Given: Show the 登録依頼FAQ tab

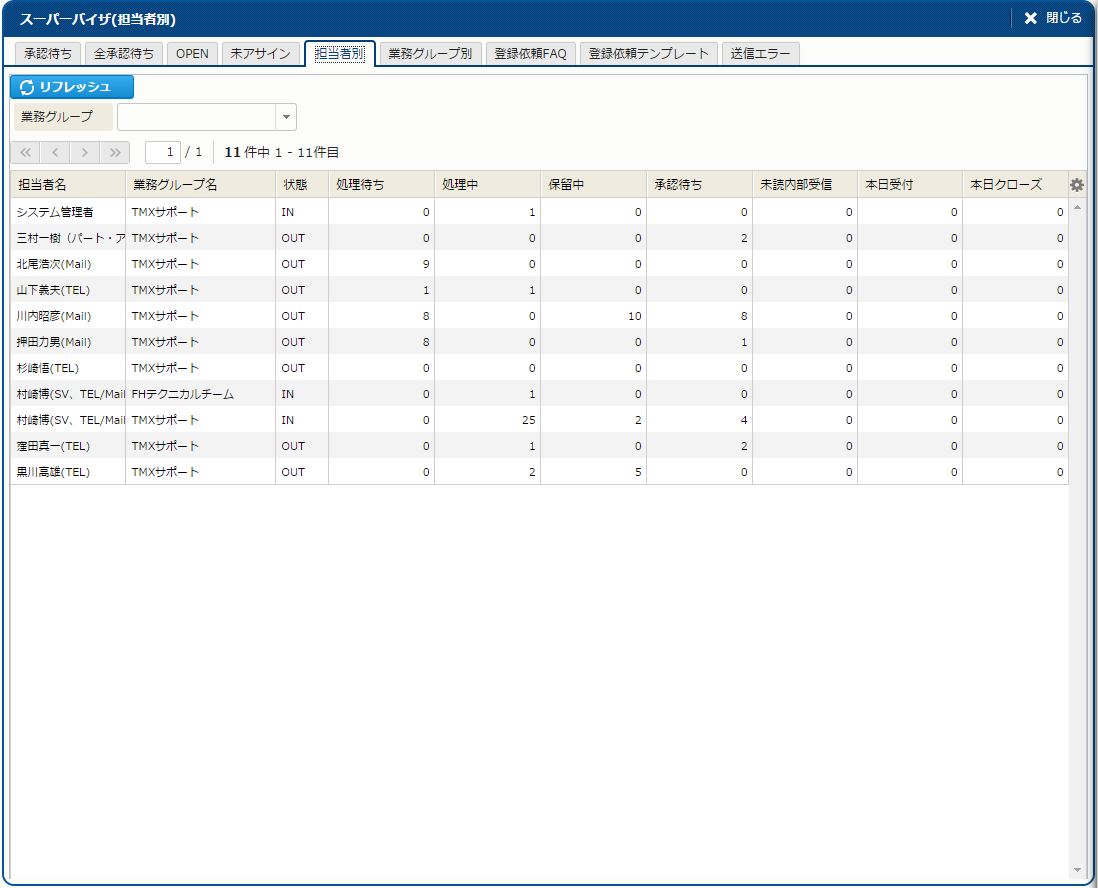Looking at the screenshot, I should [x=530, y=54].
